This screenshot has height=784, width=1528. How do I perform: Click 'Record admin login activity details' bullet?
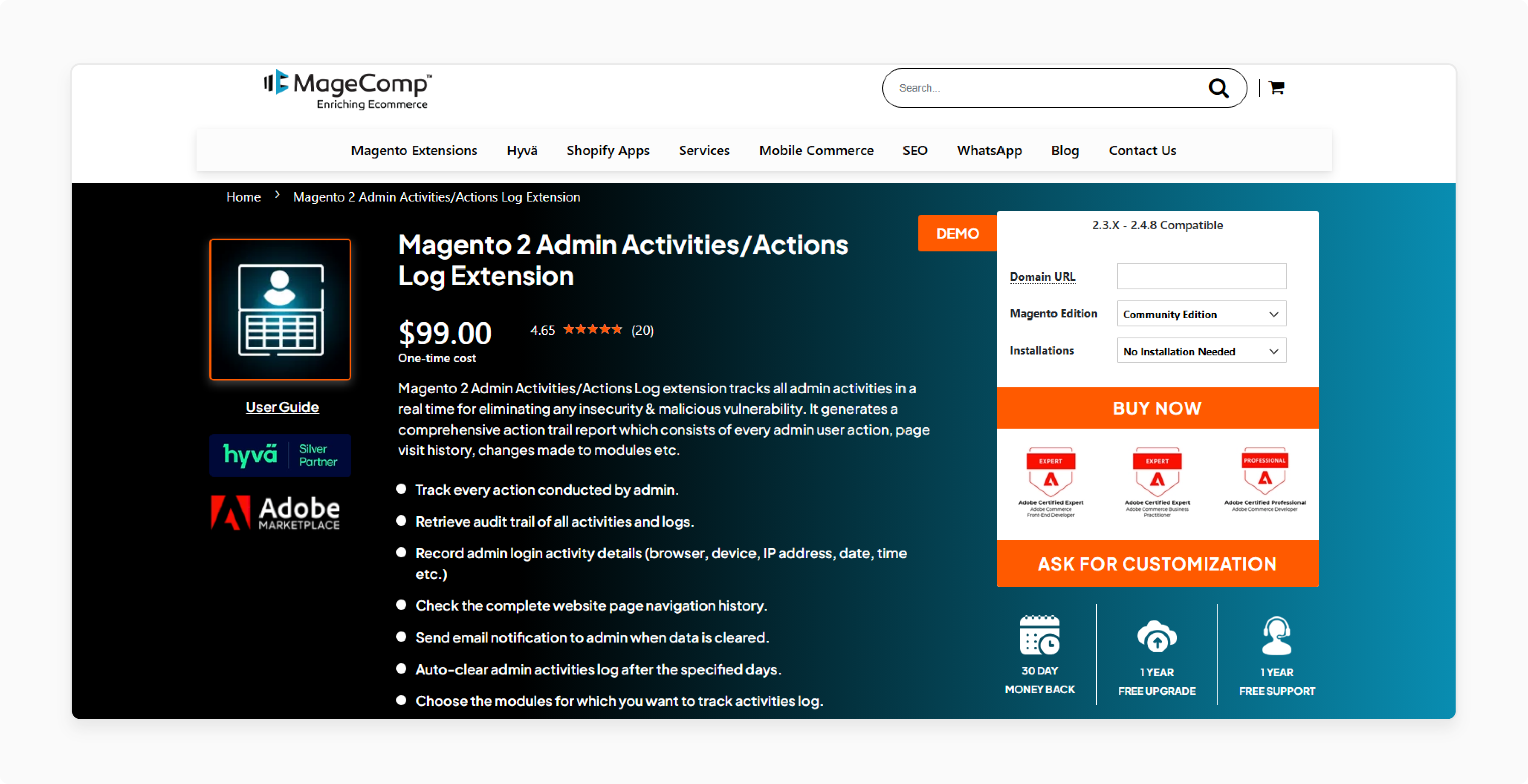661,563
